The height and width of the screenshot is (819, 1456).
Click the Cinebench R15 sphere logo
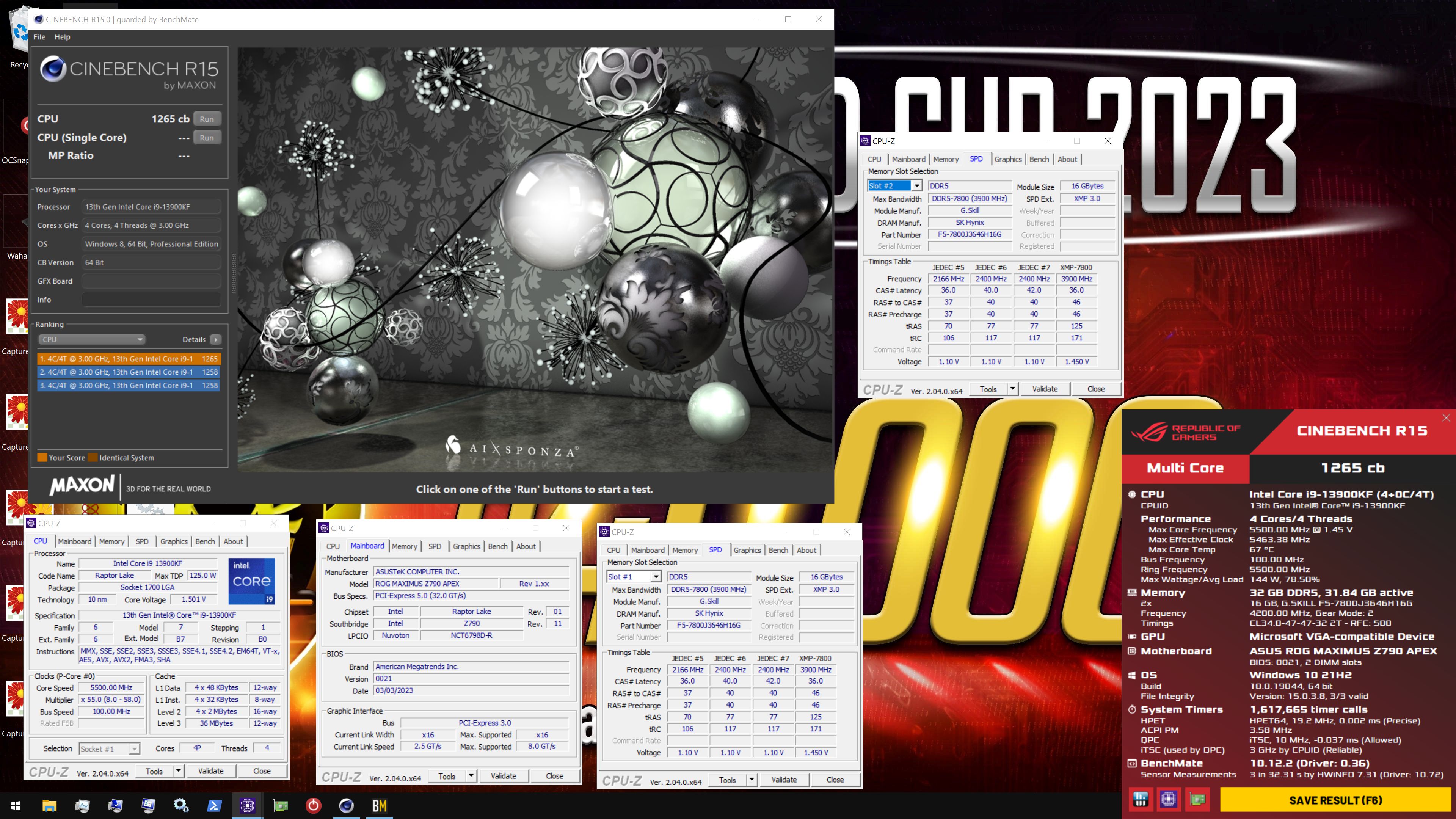click(x=53, y=69)
